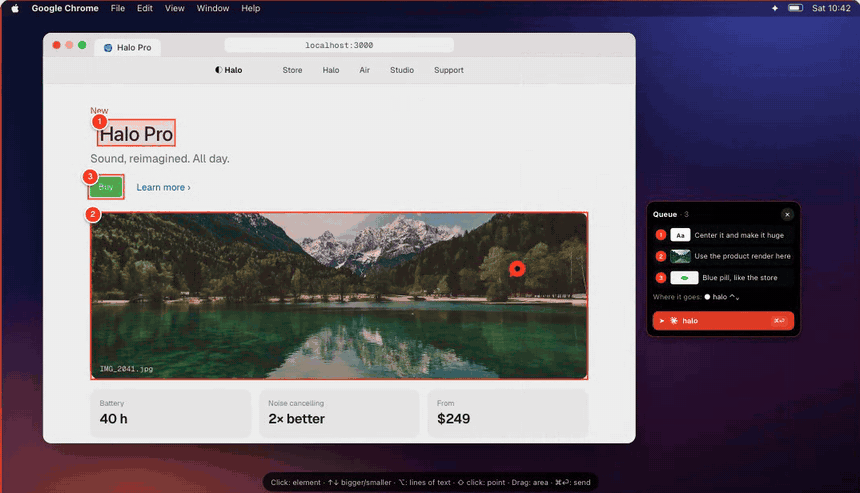This screenshot has height=493, width=860.
Task: Click the green pill thumbnail in the queue
Action: point(684,277)
